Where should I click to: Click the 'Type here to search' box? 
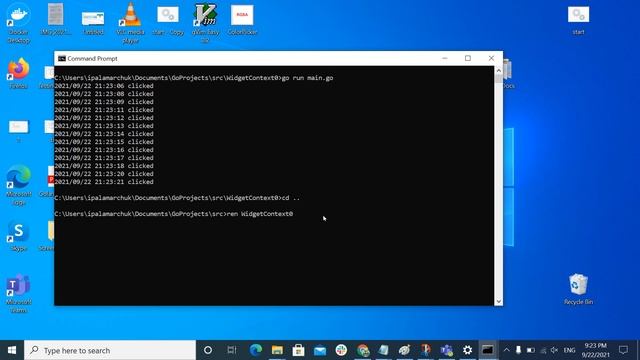tap(110, 350)
